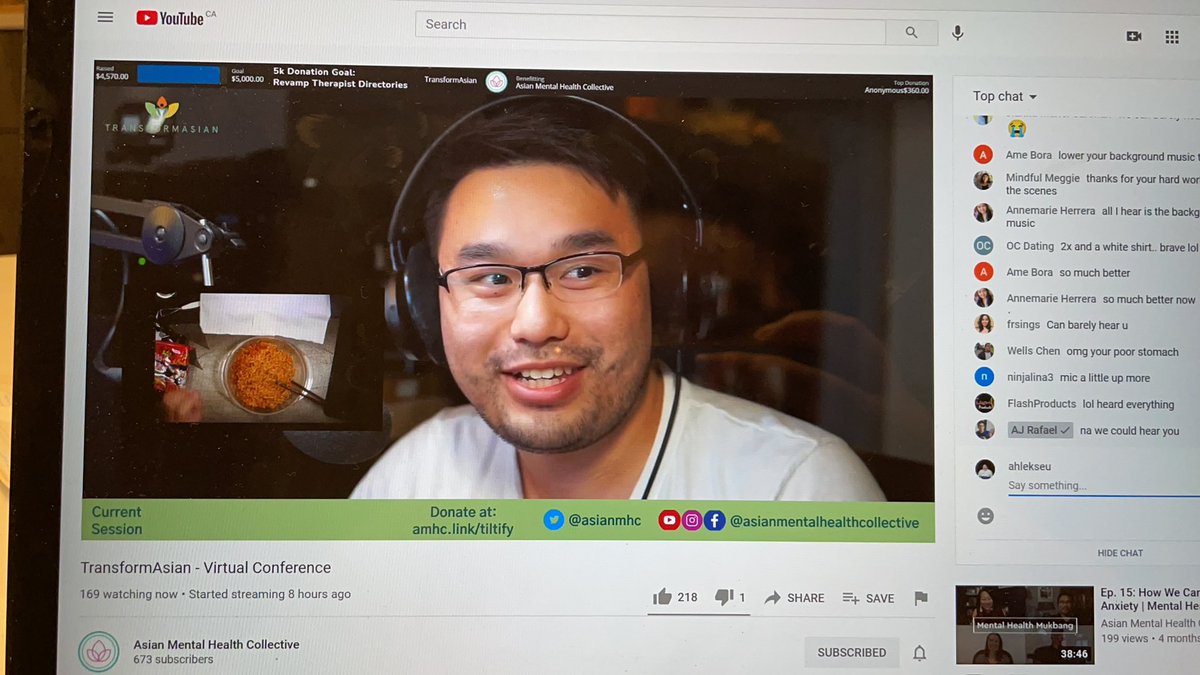Click the Say something chat field
The image size is (1200, 675).
(x=1103, y=486)
